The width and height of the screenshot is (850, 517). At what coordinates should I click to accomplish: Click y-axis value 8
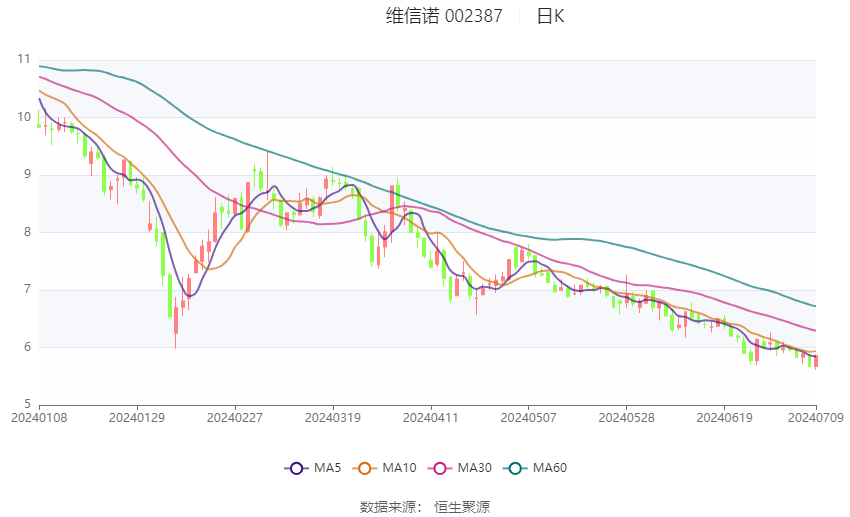(x=27, y=232)
